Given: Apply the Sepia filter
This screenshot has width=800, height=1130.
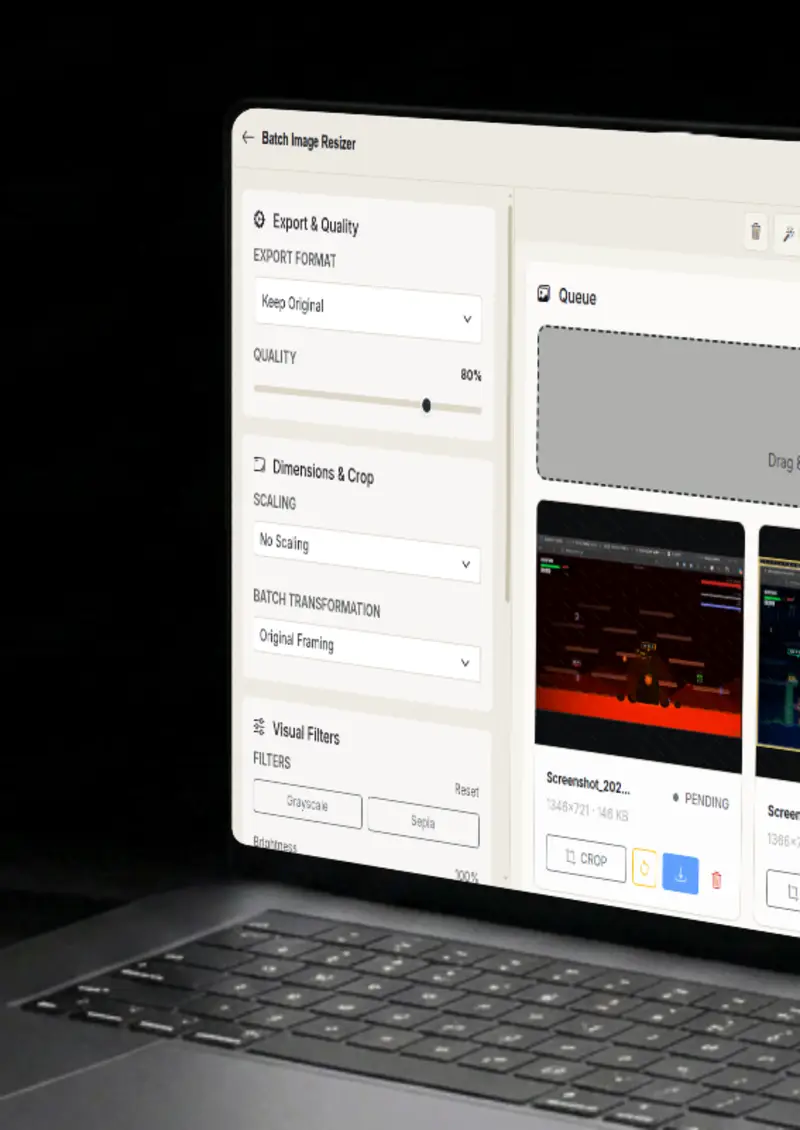Looking at the screenshot, I should click(423, 822).
